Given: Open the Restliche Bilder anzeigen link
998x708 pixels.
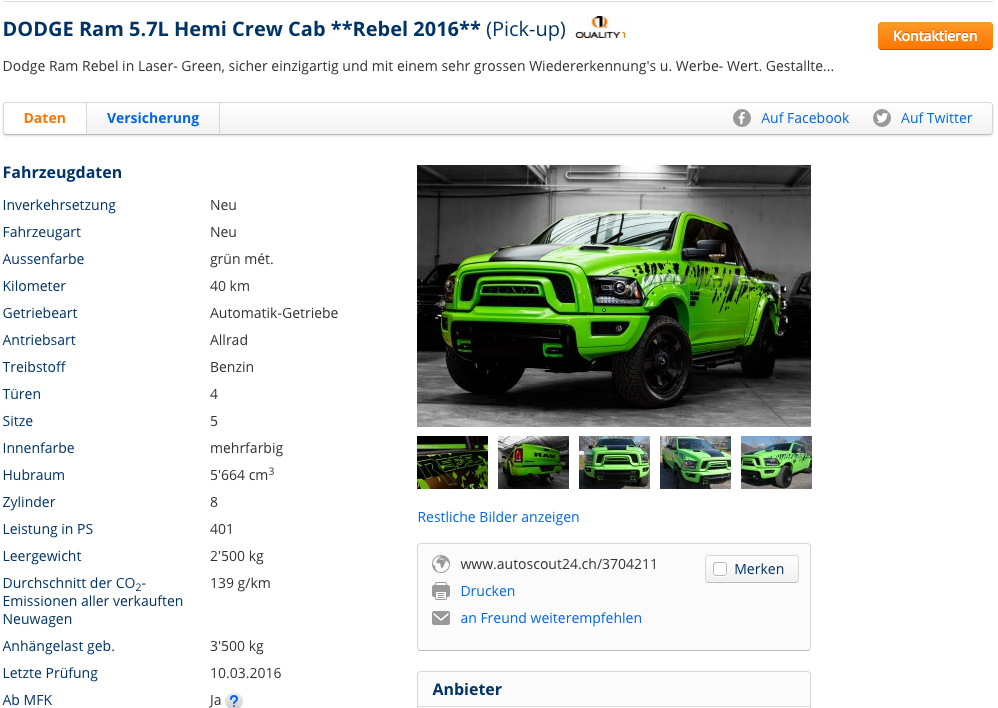Looking at the screenshot, I should pos(498,517).
